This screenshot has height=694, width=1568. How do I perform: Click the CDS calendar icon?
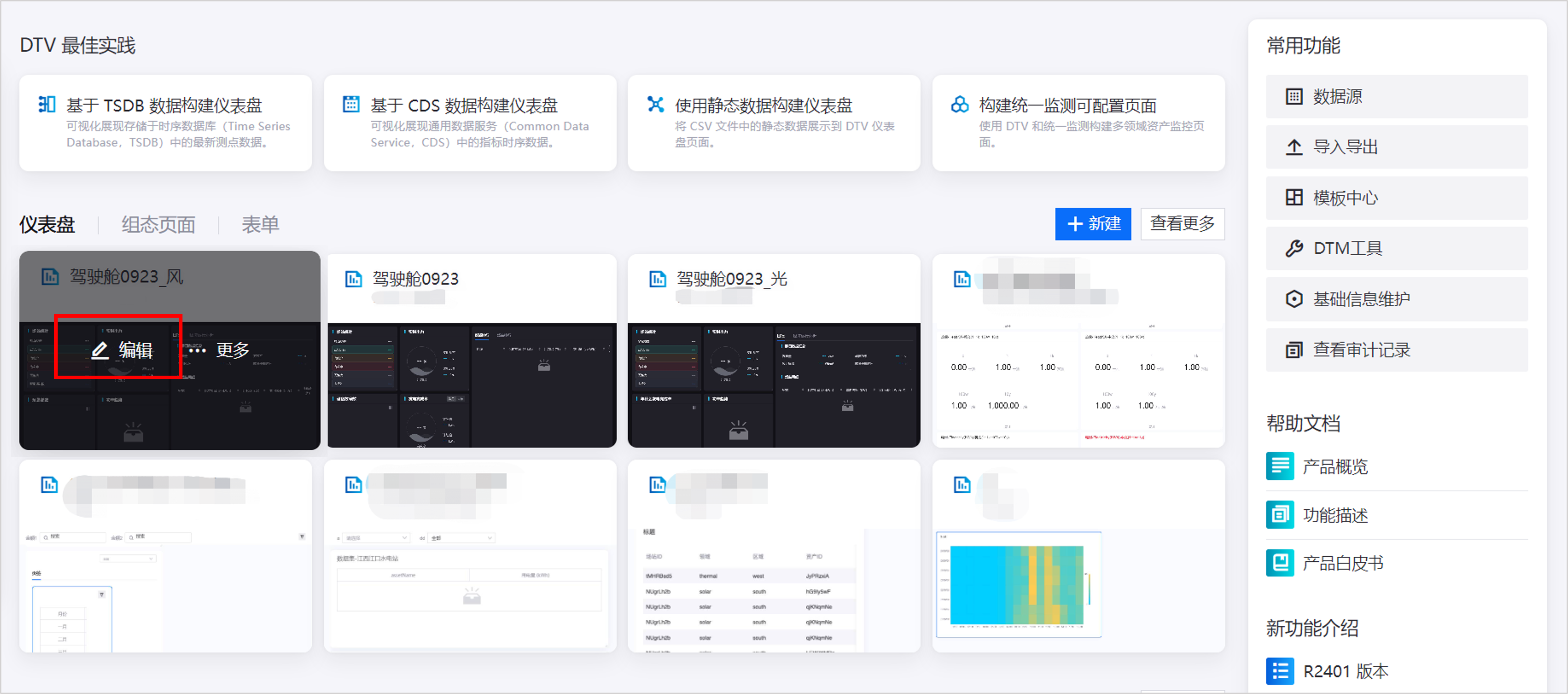tap(351, 105)
